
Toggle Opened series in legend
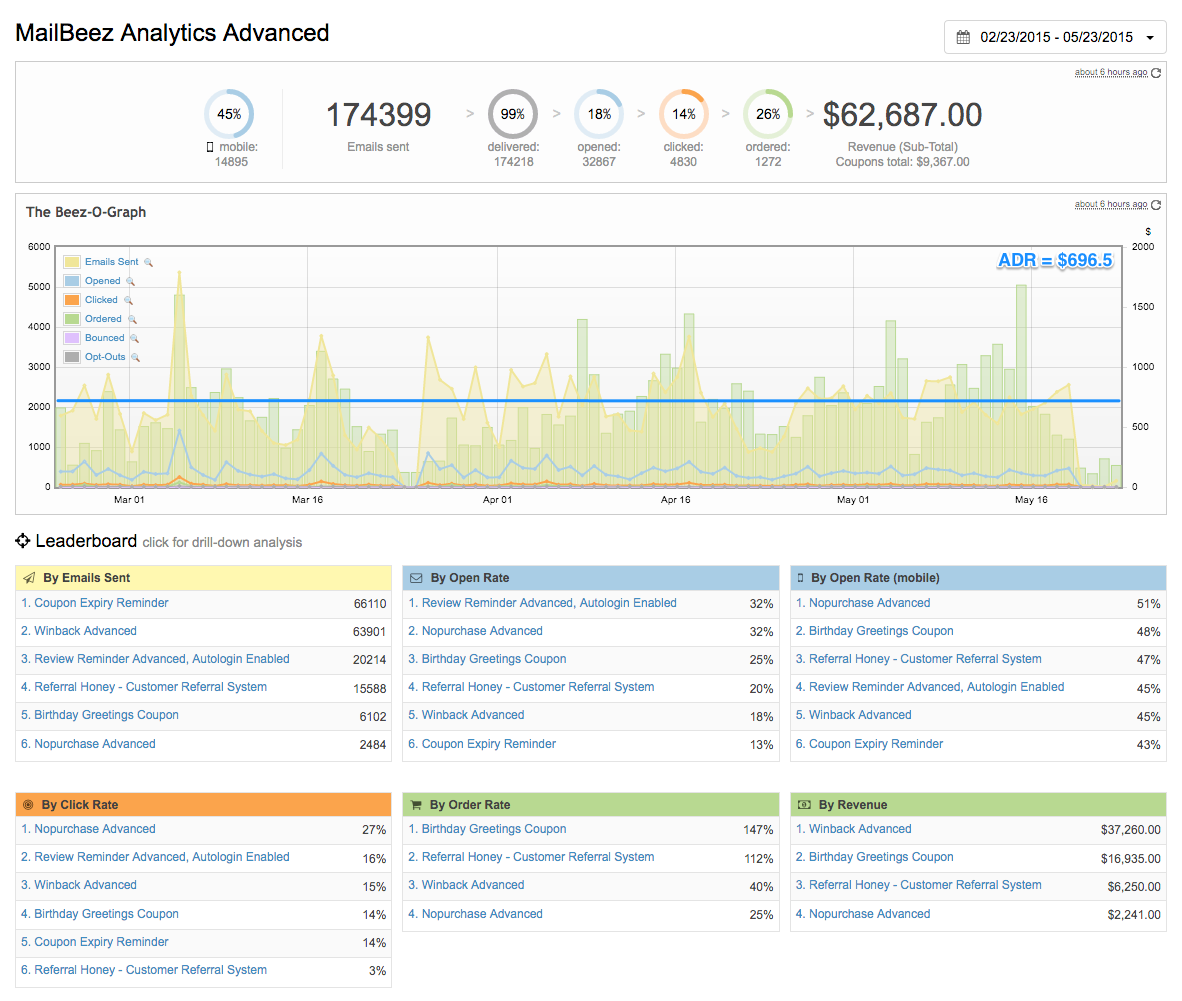(x=103, y=280)
